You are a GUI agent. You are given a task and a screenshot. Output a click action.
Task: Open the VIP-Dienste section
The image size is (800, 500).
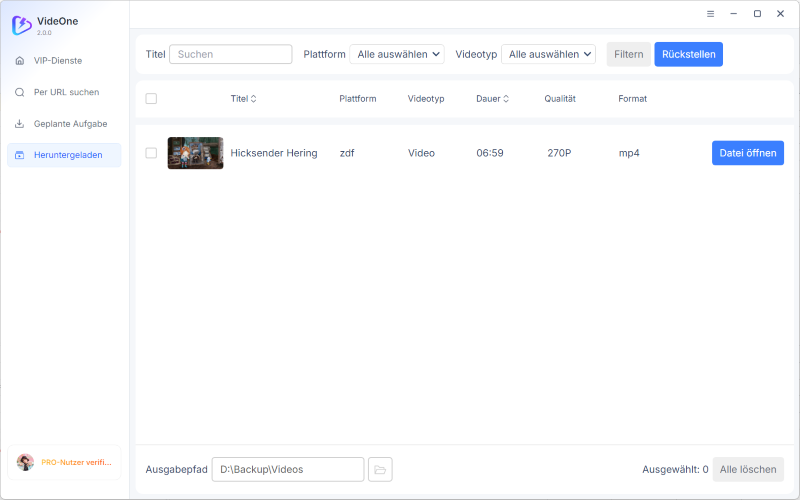point(64,61)
